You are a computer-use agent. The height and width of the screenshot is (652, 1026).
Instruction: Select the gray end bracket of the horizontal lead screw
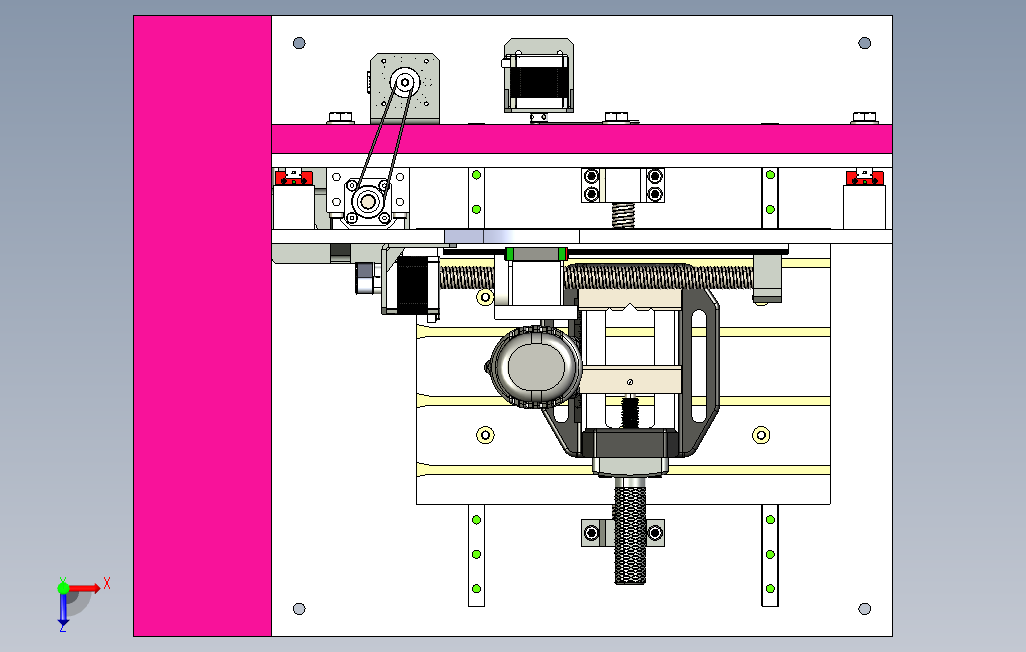pyautogui.click(x=767, y=280)
